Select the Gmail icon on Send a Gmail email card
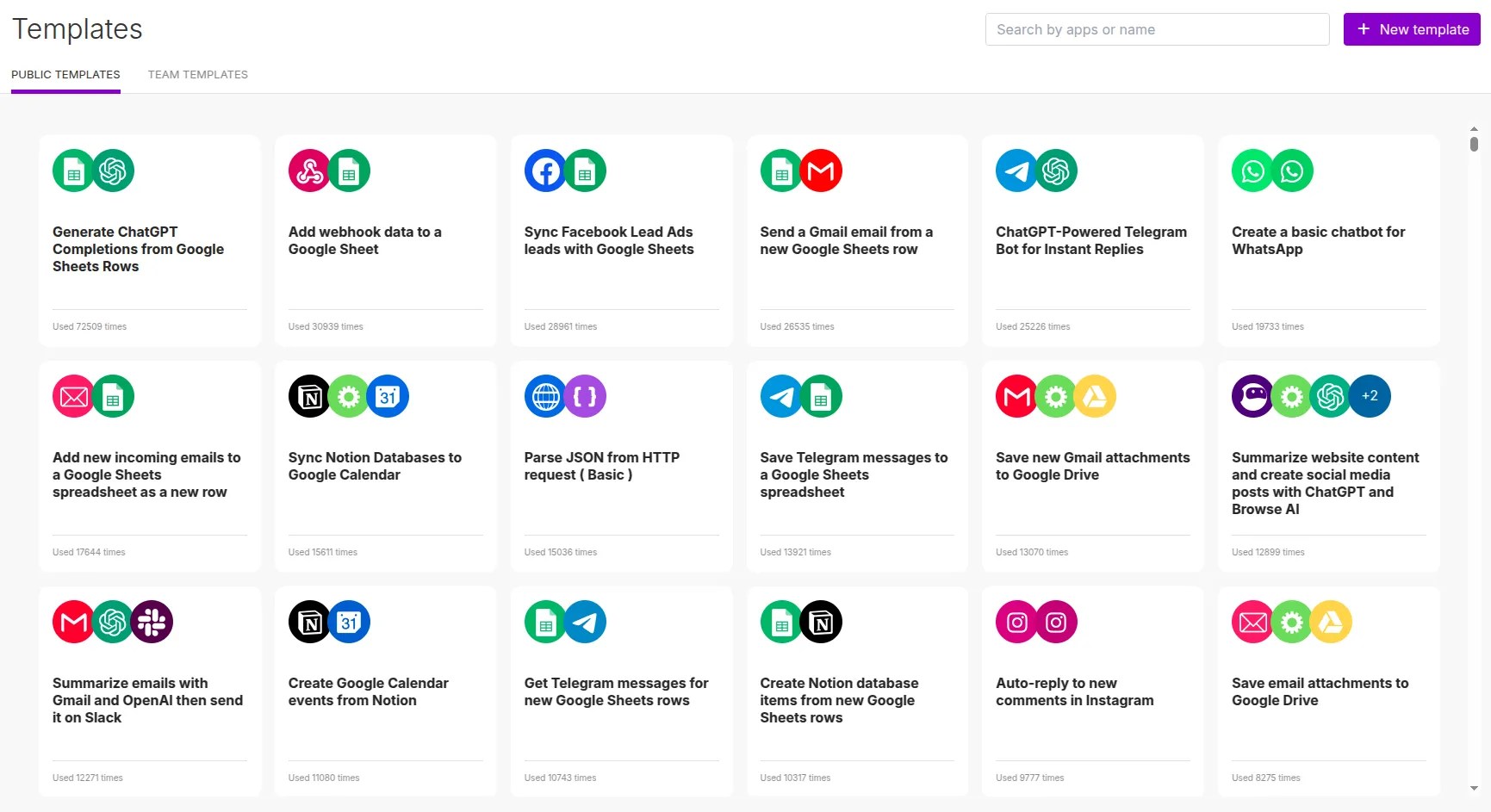The image size is (1491, 812). point(821,170)
